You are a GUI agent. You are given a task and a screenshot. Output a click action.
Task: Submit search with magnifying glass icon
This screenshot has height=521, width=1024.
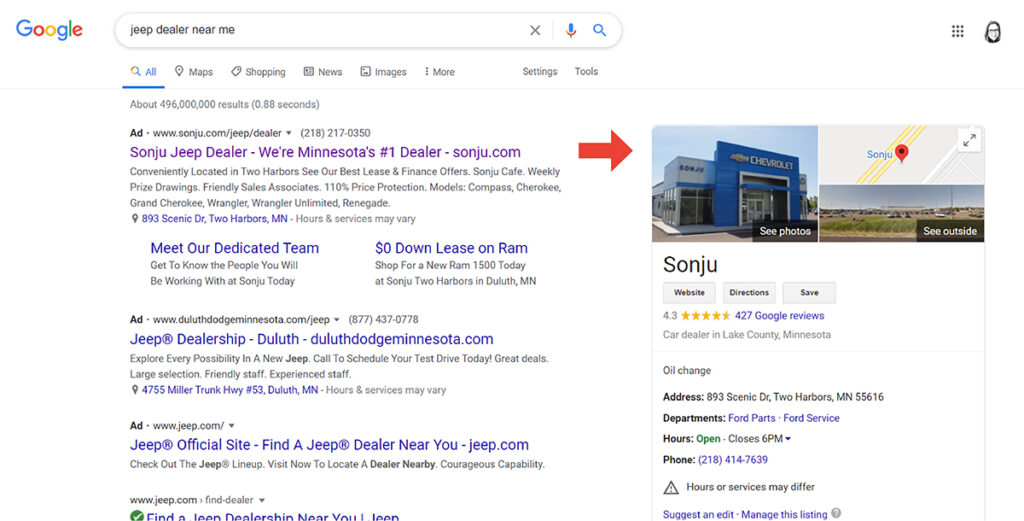pos(600,30)
